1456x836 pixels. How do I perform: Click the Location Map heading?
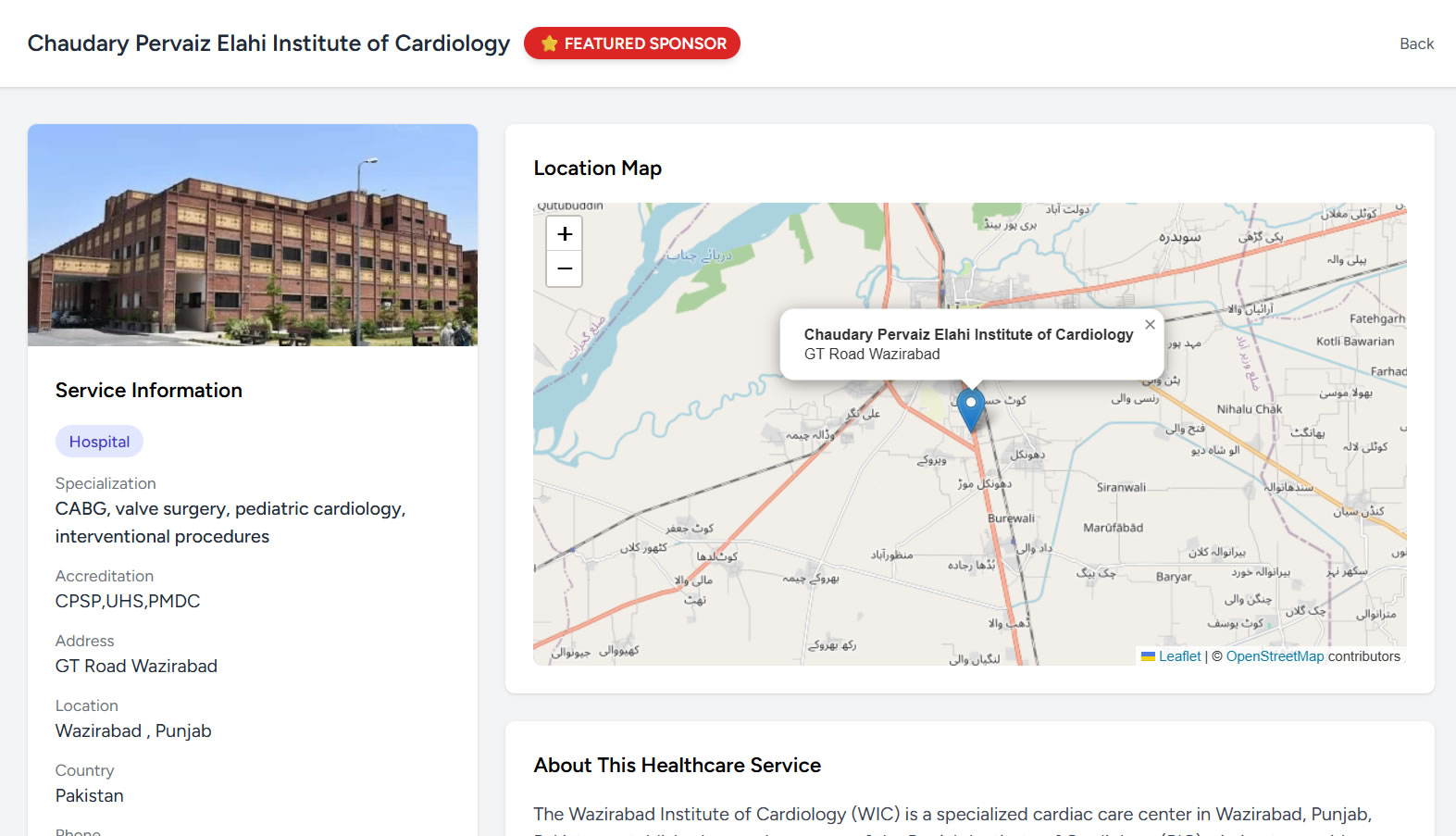click(597, 168)
